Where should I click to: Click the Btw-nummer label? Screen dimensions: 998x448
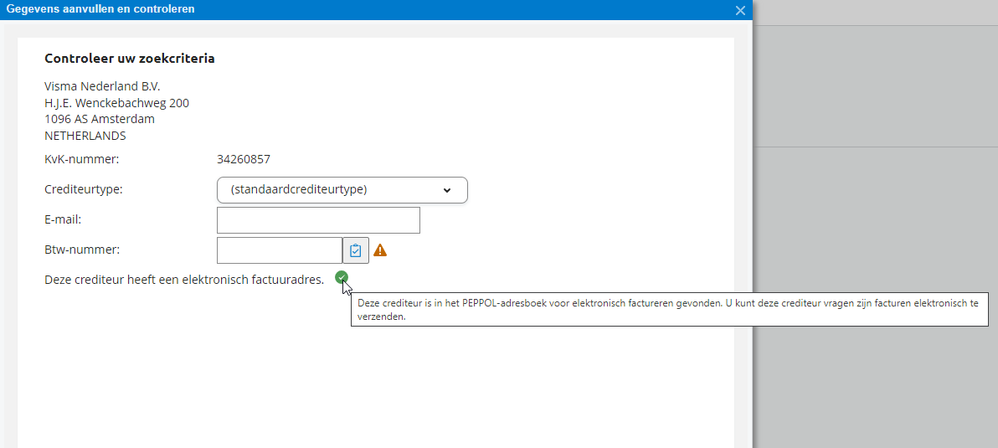click(82, 249)
